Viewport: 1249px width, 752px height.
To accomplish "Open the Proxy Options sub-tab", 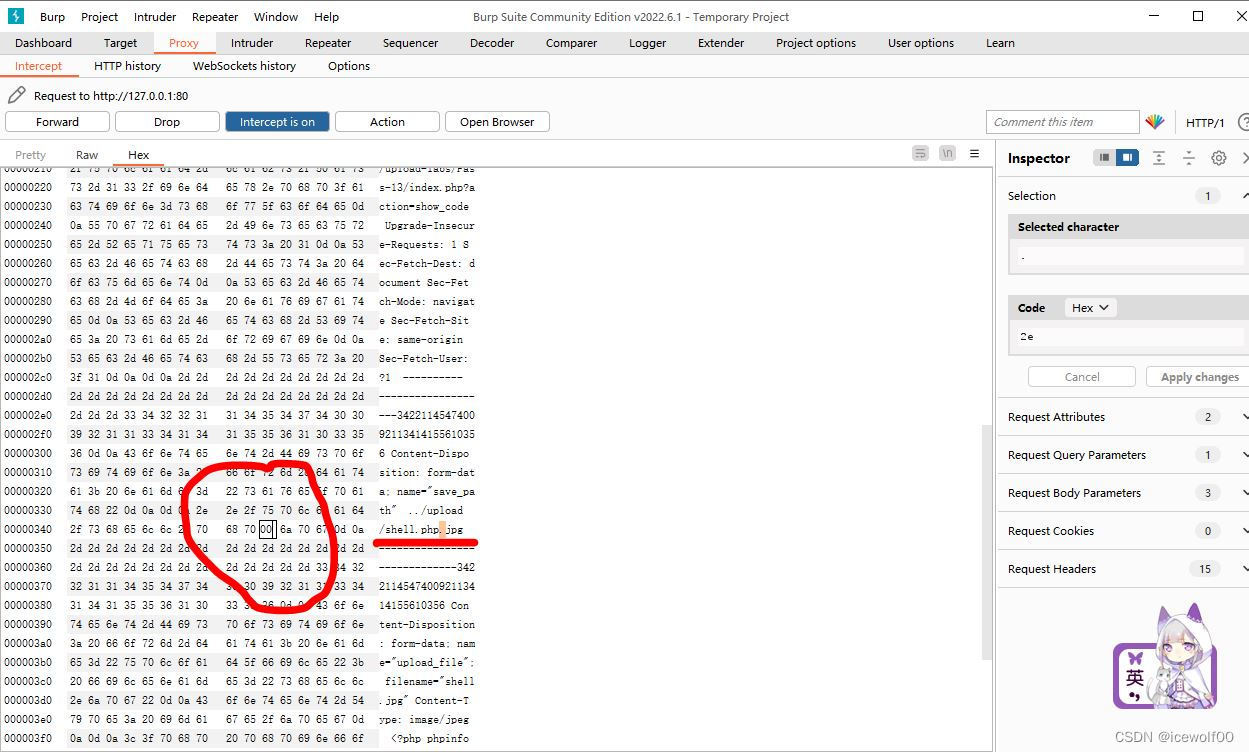I will pos(349,66).
